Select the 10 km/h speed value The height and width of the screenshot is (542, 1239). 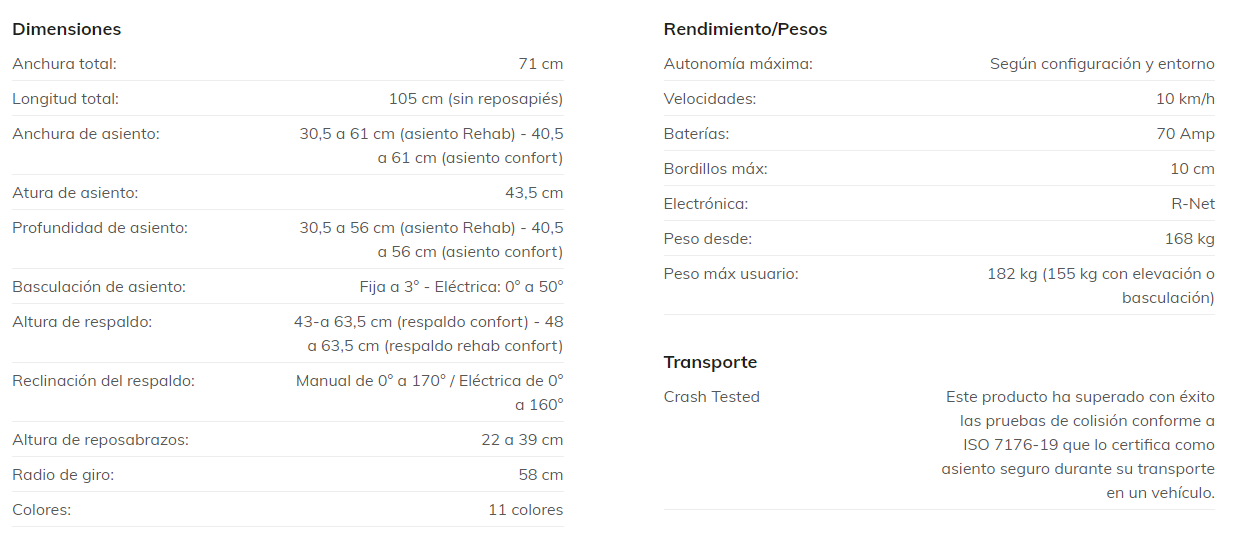pos(1185,99)
